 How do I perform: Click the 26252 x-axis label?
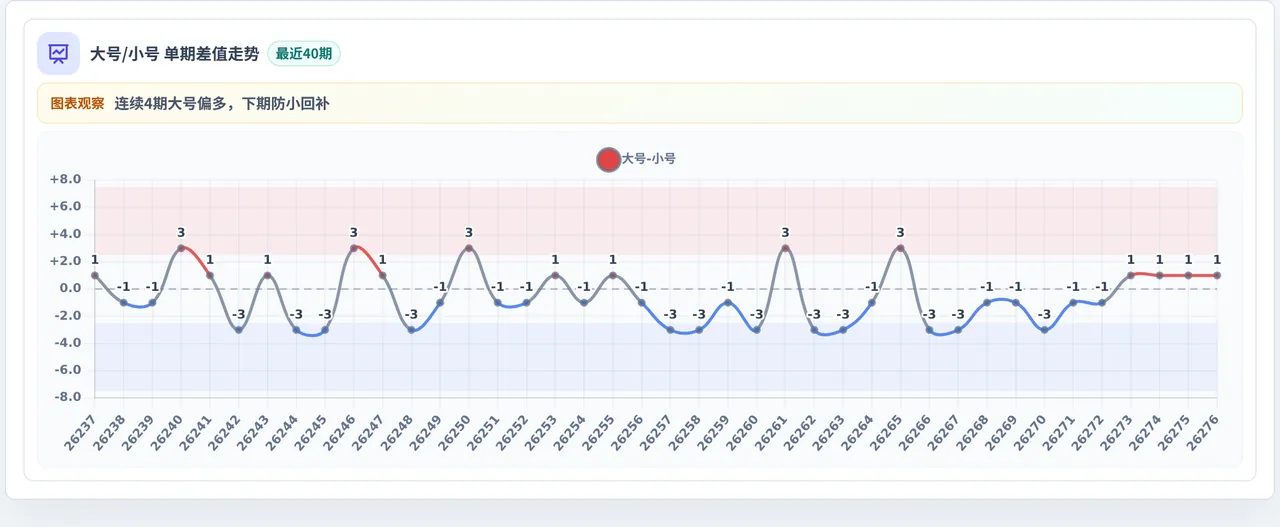(x=513, y=434)
